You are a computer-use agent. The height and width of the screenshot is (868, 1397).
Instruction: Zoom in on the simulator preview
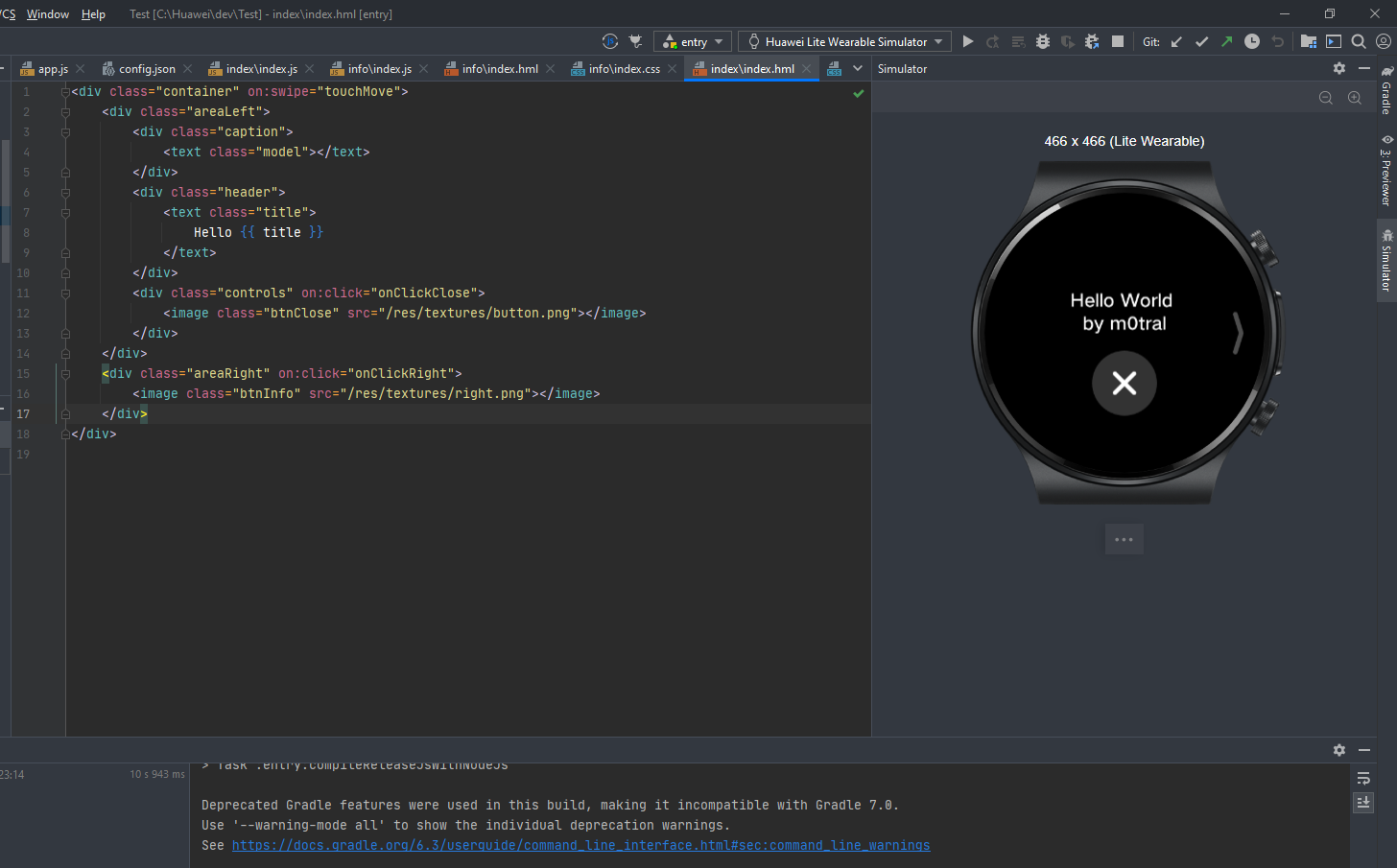point(1355,98)
